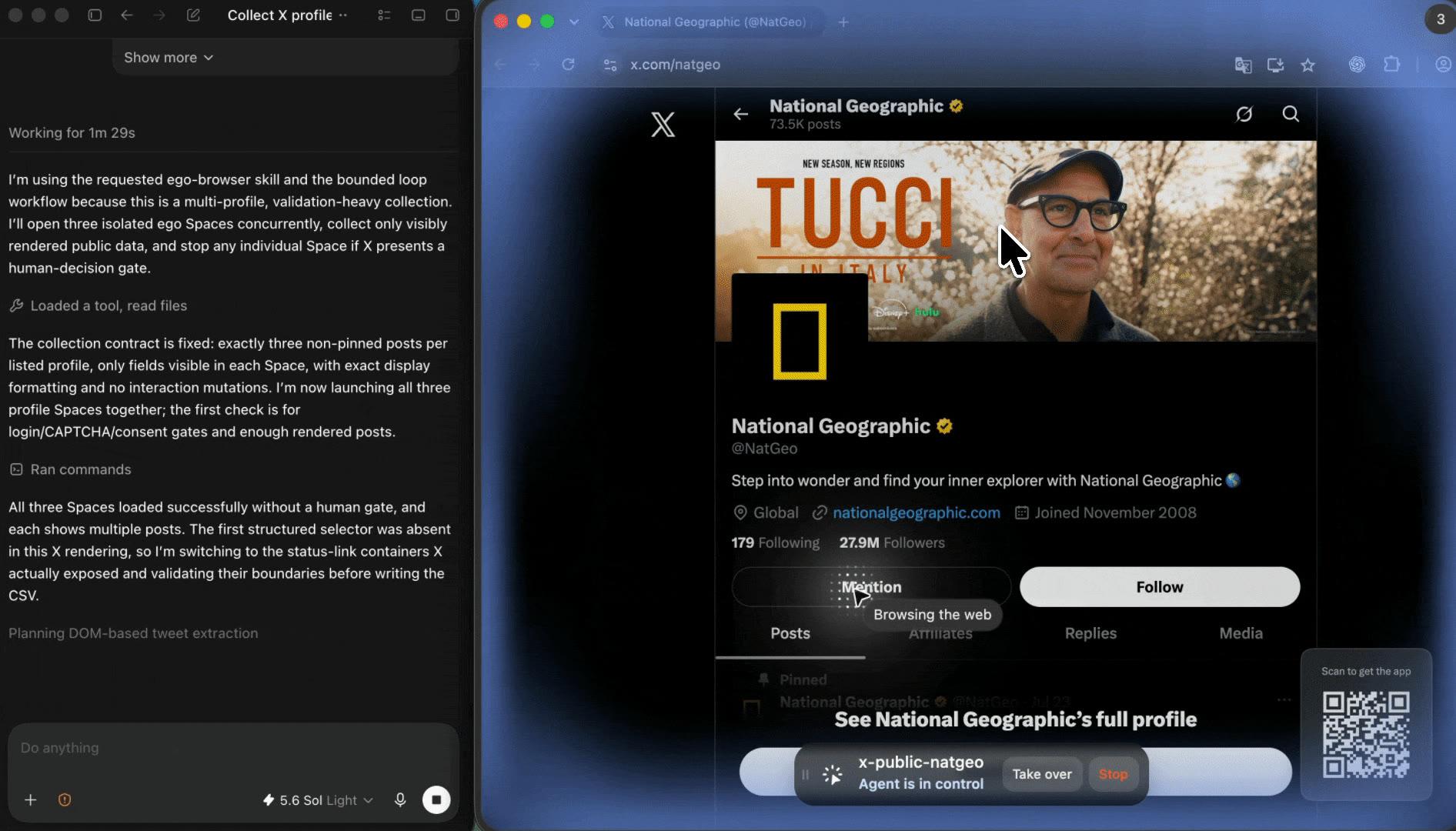Viewport: 1456px width, 831px height.
Task: Bookmark this page with the star icon
Action: point(1307,65)
